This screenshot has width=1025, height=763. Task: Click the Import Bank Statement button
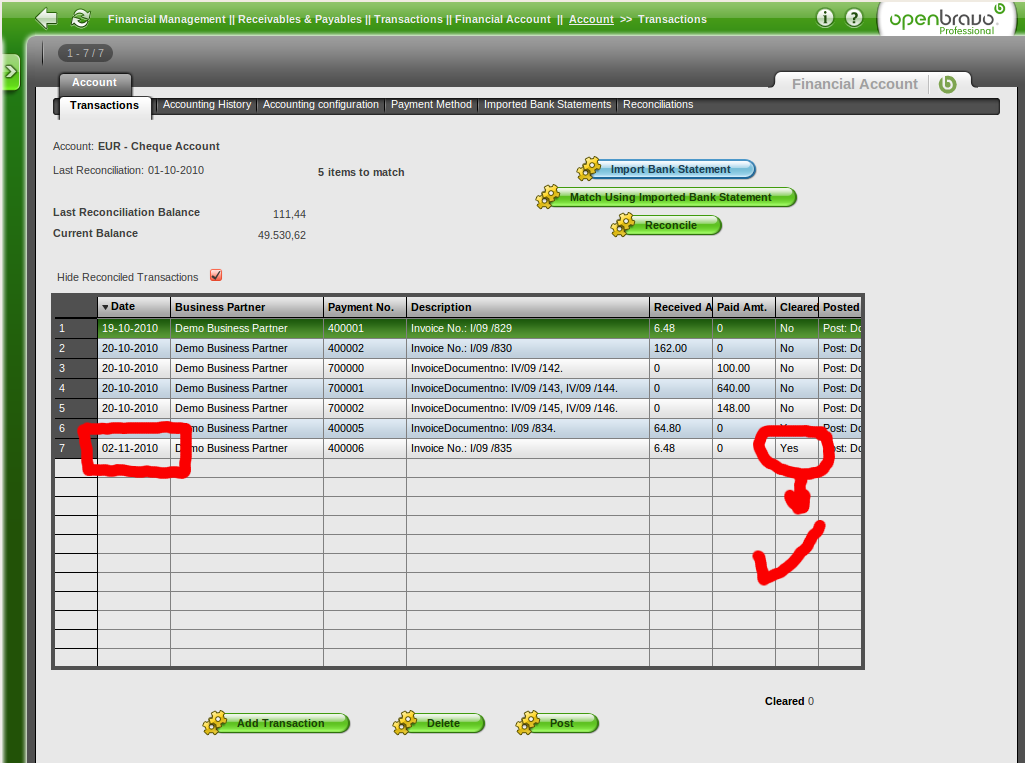670,169
